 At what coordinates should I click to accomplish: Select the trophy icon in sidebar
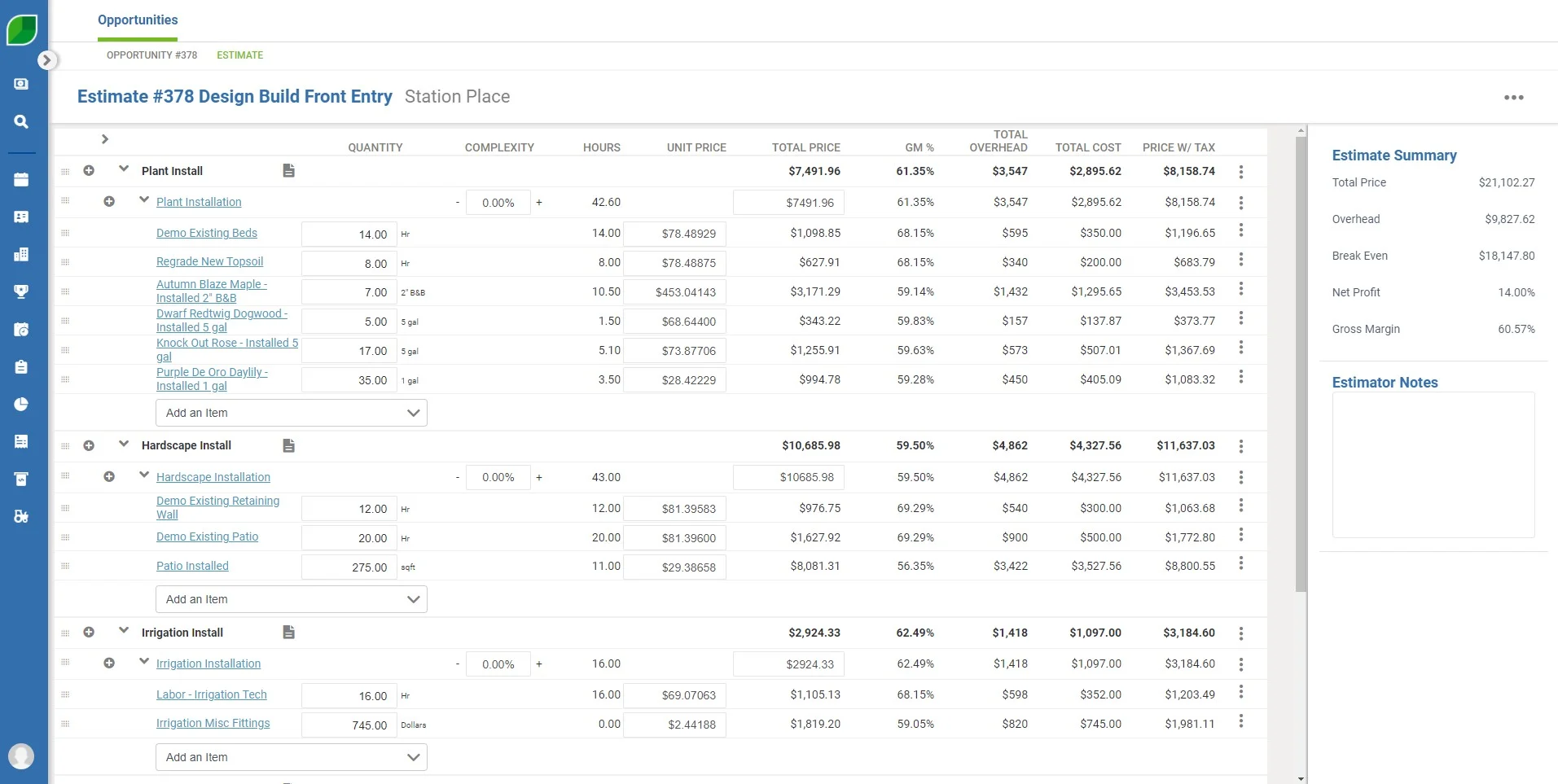click(21, 291)
